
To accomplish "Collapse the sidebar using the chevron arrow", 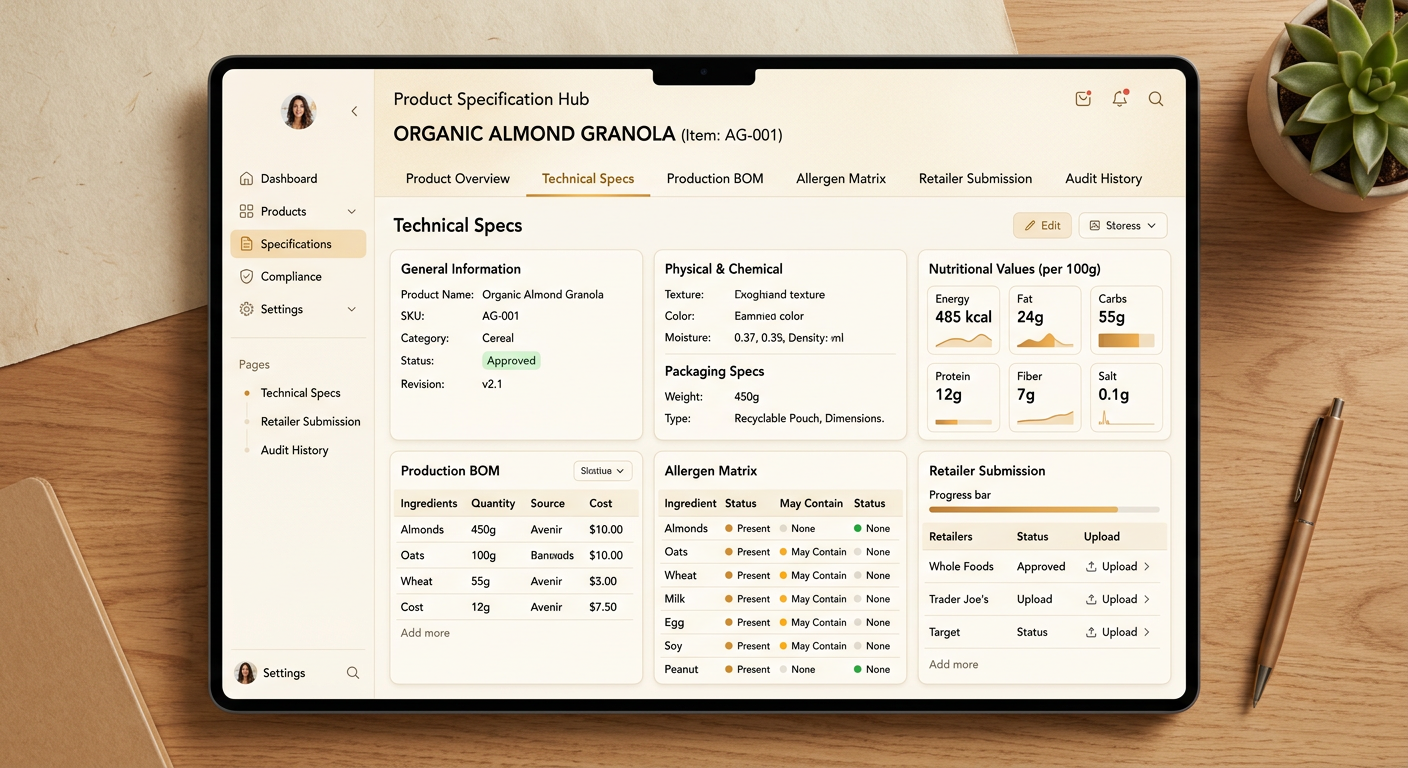I will 354,111.
